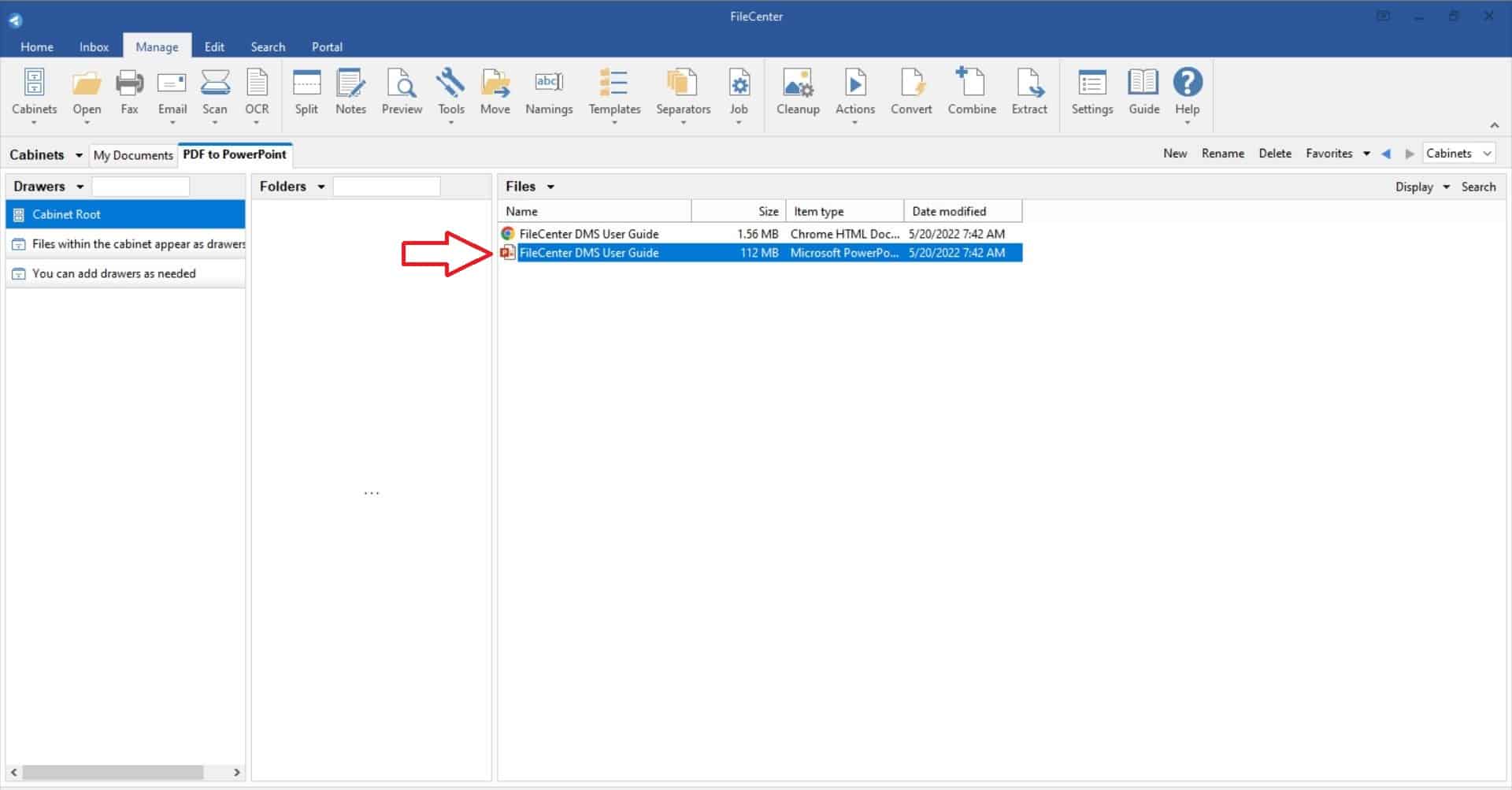Click the Drawers filter input field
The height and width of the screenshot is (790, 1512).
pyautogui.click(x=140, y=187)
